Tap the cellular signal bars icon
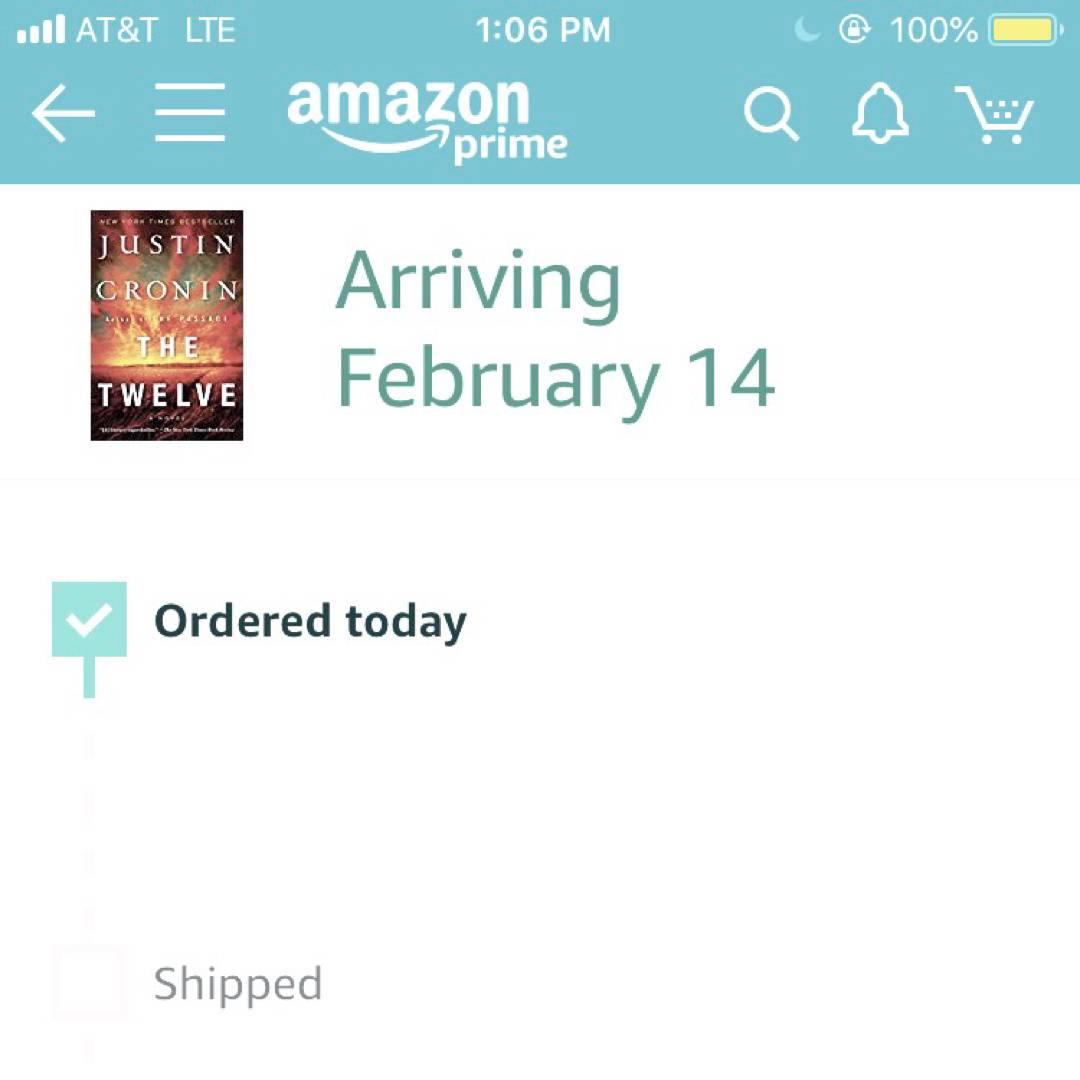Viewport: 1080px width, 1080px height. [x=41, y=30]
